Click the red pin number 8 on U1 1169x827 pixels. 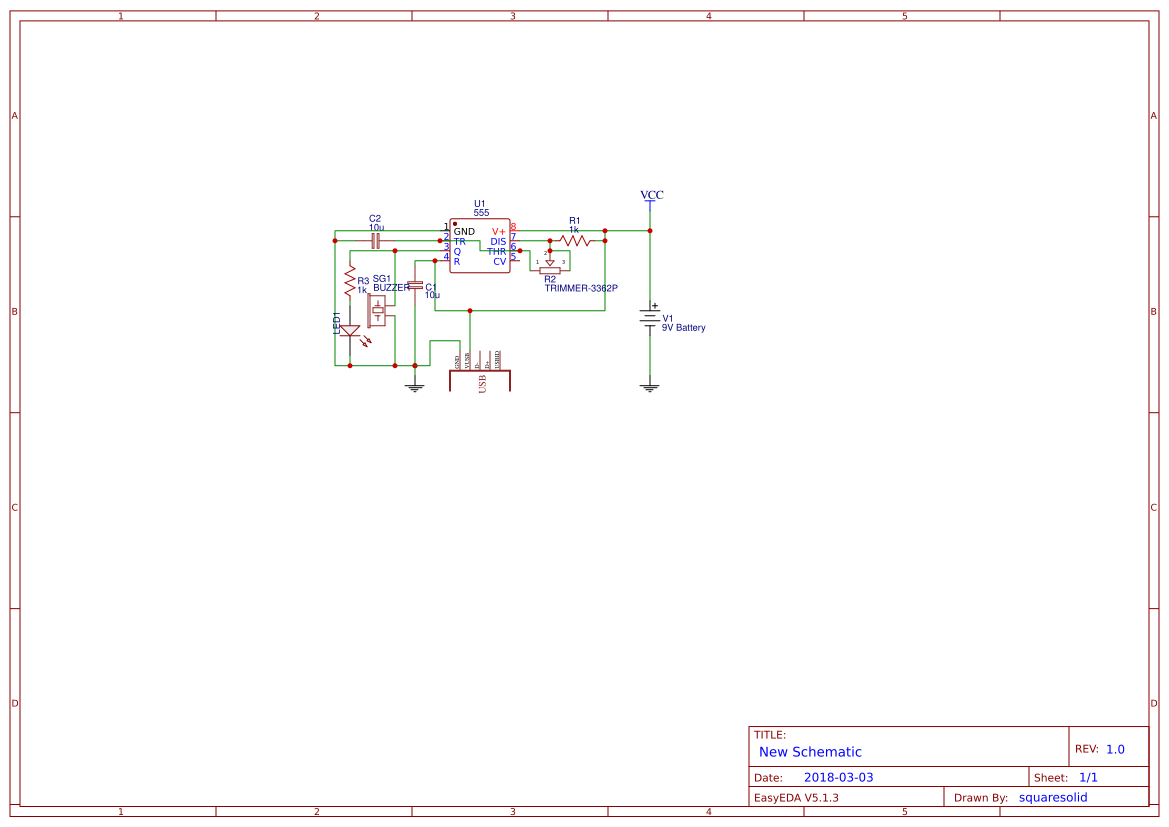click(x=514, y=227)
